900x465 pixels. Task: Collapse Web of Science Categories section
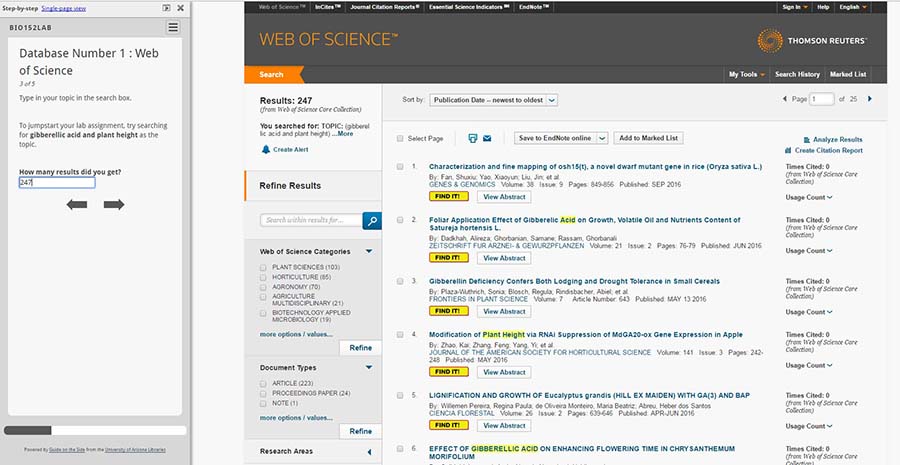369,251
